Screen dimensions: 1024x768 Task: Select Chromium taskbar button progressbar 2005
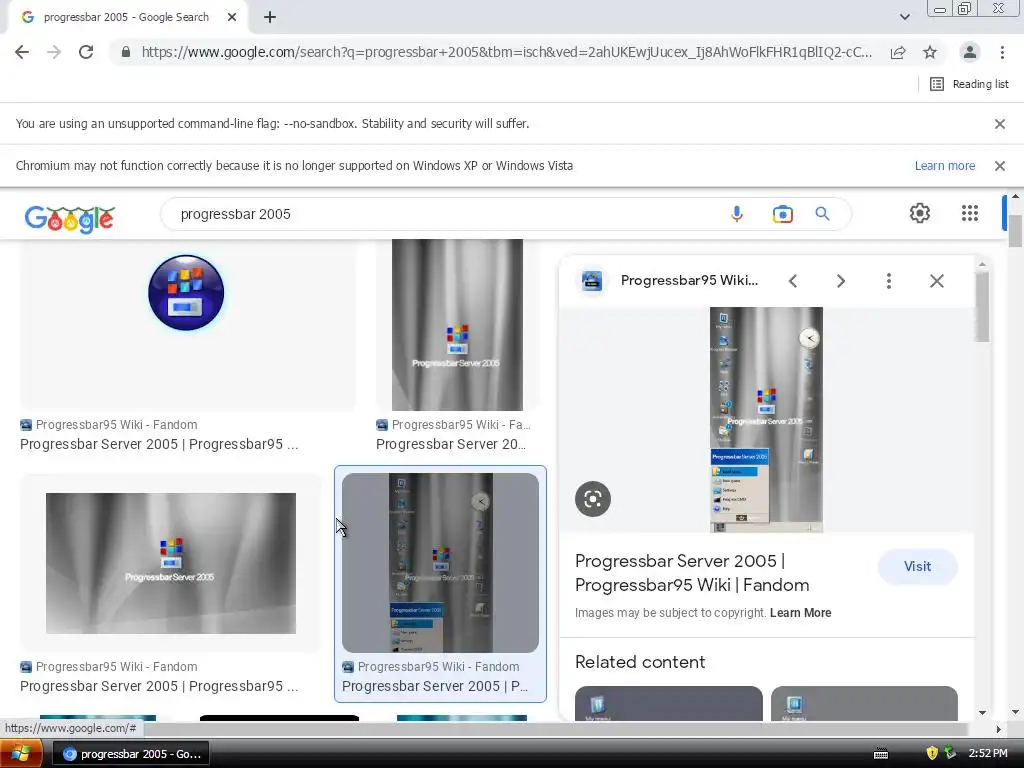pyautogui.click(x=131, y=754)
